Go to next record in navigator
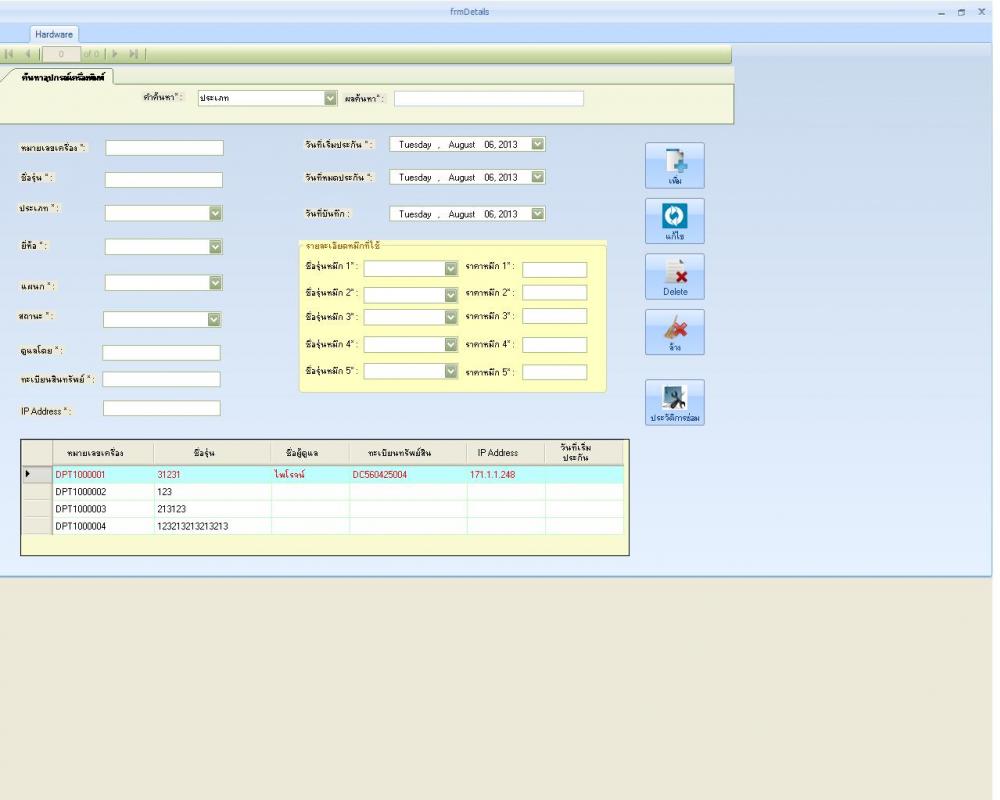1000x800 pixels. coord(115,54)
